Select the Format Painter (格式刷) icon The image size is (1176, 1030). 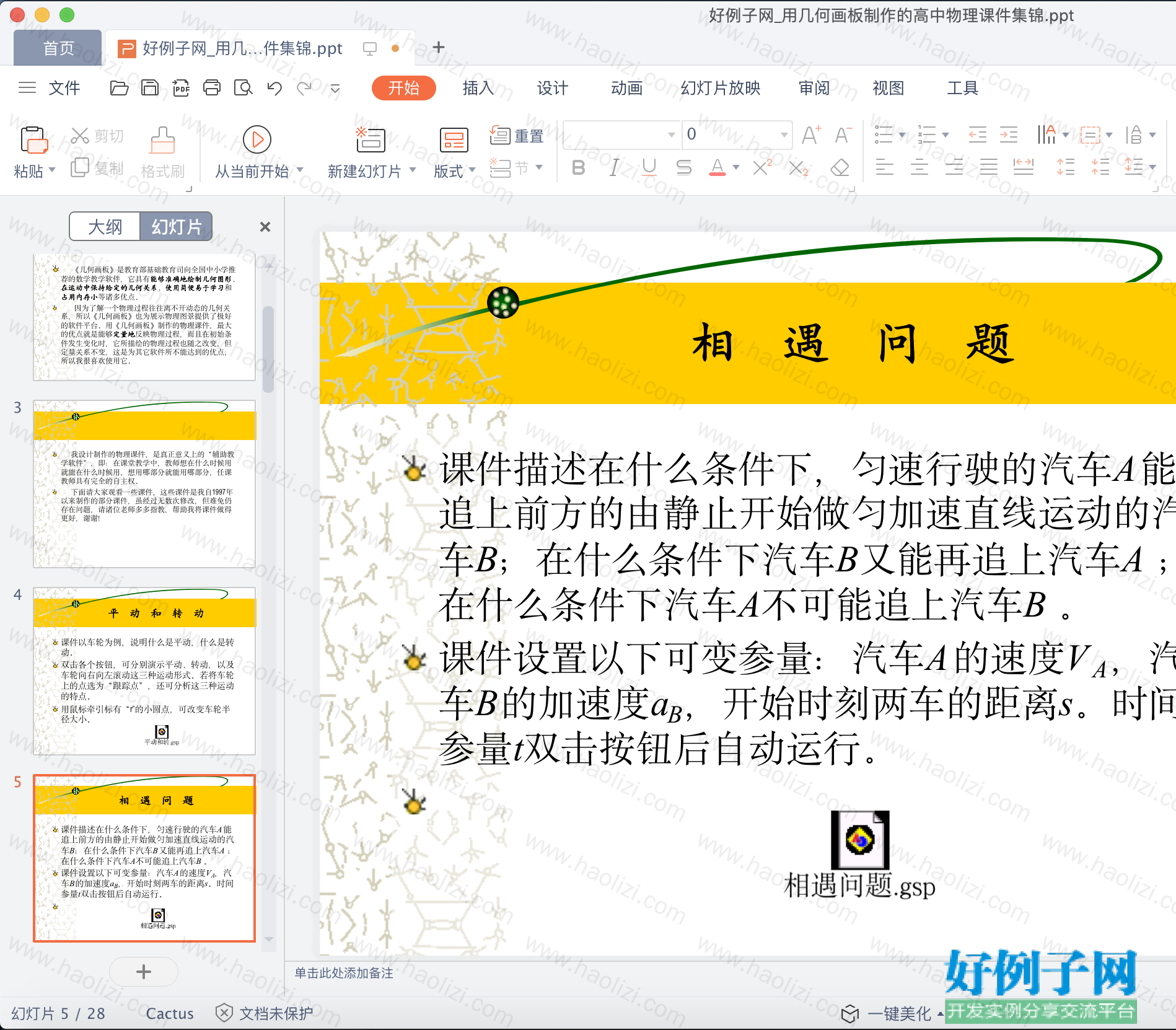point(162,140)
